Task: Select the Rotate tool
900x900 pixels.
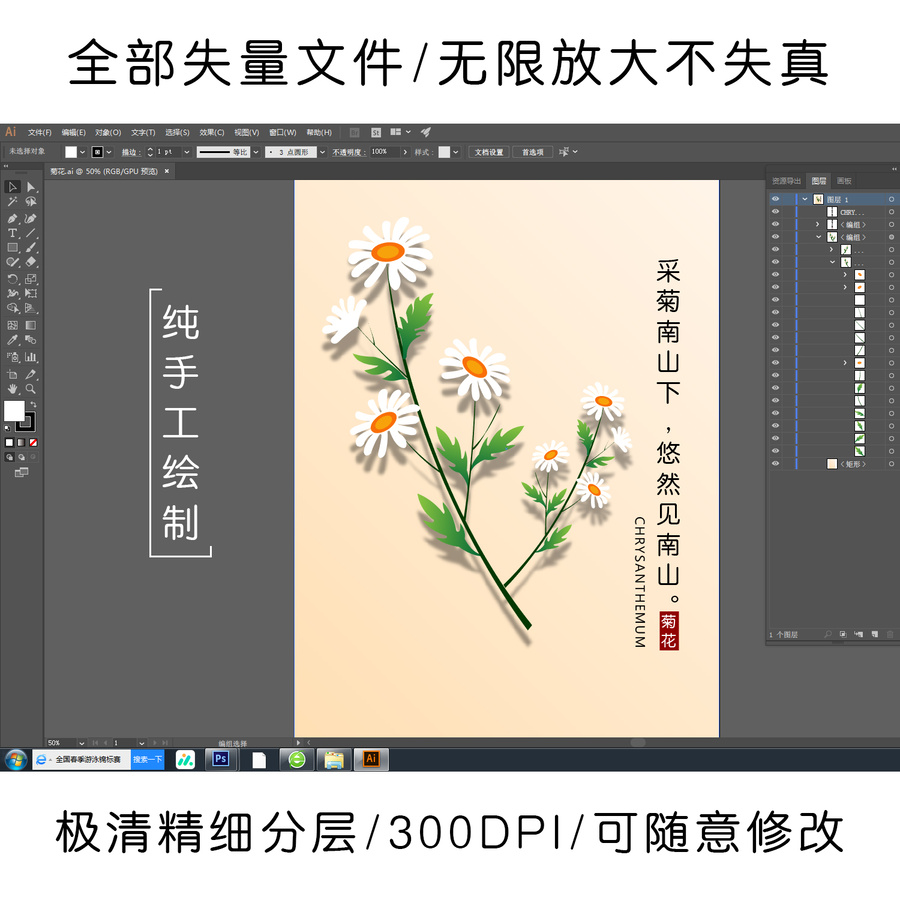Action: (x=13, y=279)
